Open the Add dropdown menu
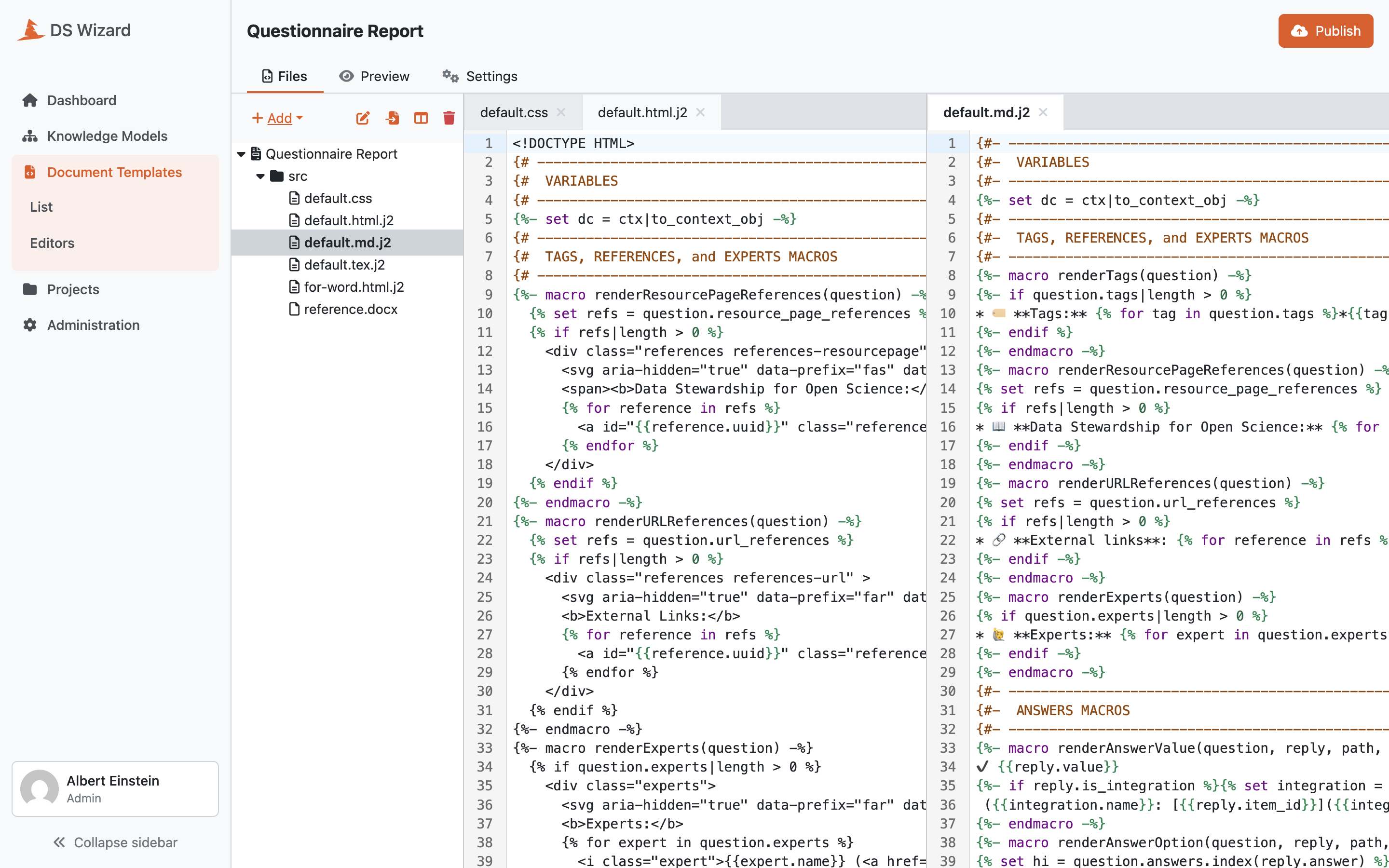 278,118
